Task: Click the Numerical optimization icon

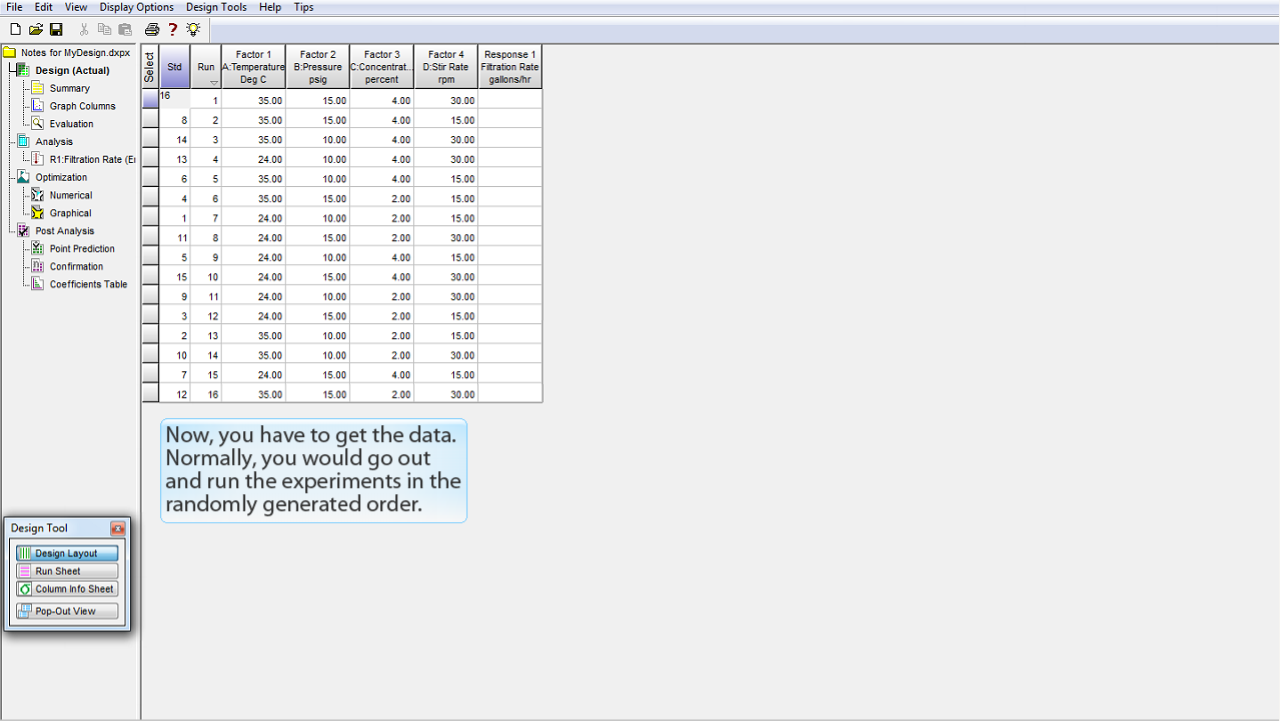Action: (x=38, y=195)
